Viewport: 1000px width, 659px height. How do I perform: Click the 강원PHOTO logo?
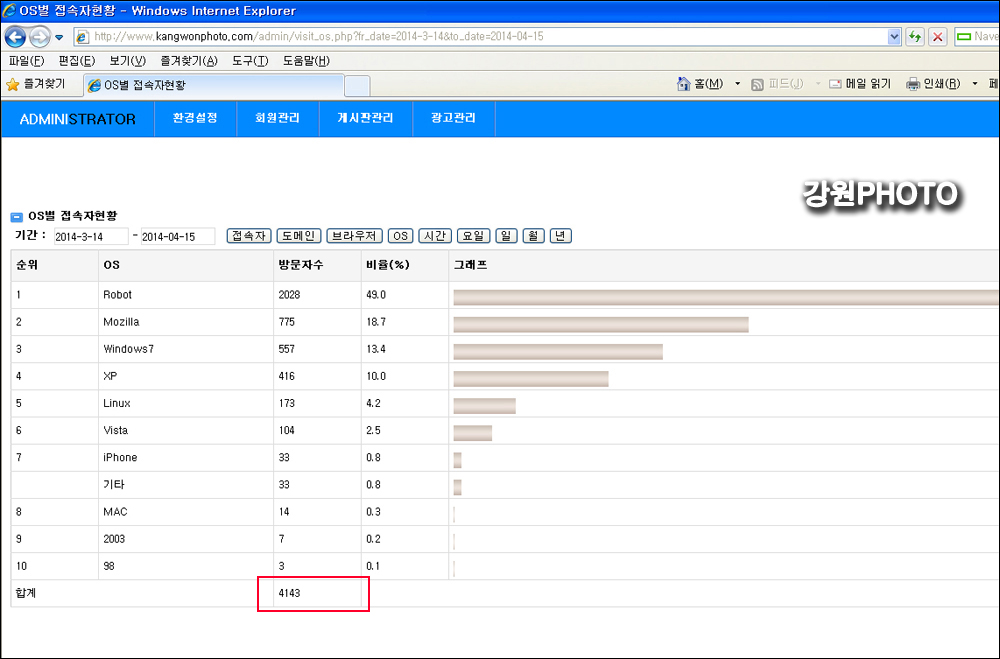(x=881, y=195)
